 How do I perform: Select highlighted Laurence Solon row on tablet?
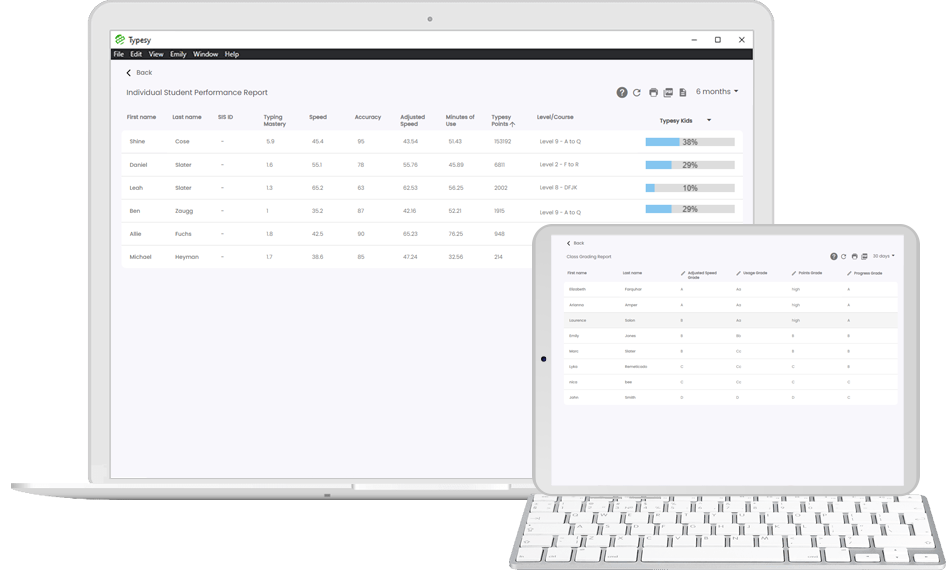click(731, 320)
